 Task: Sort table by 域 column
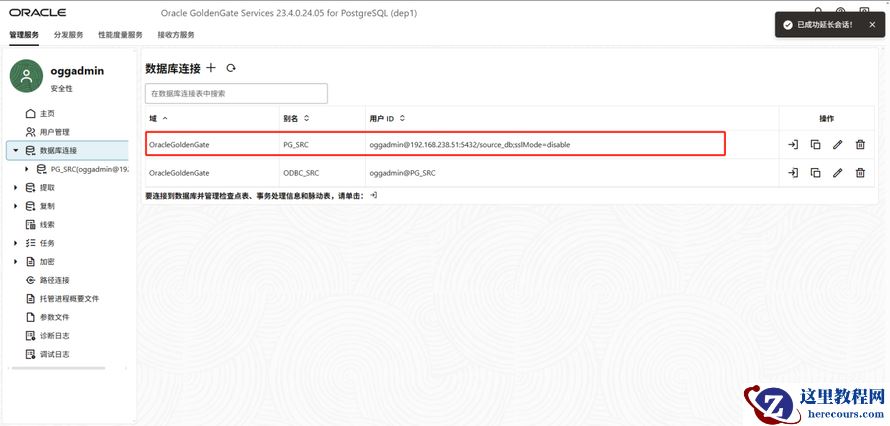click(x=165, y=119)
